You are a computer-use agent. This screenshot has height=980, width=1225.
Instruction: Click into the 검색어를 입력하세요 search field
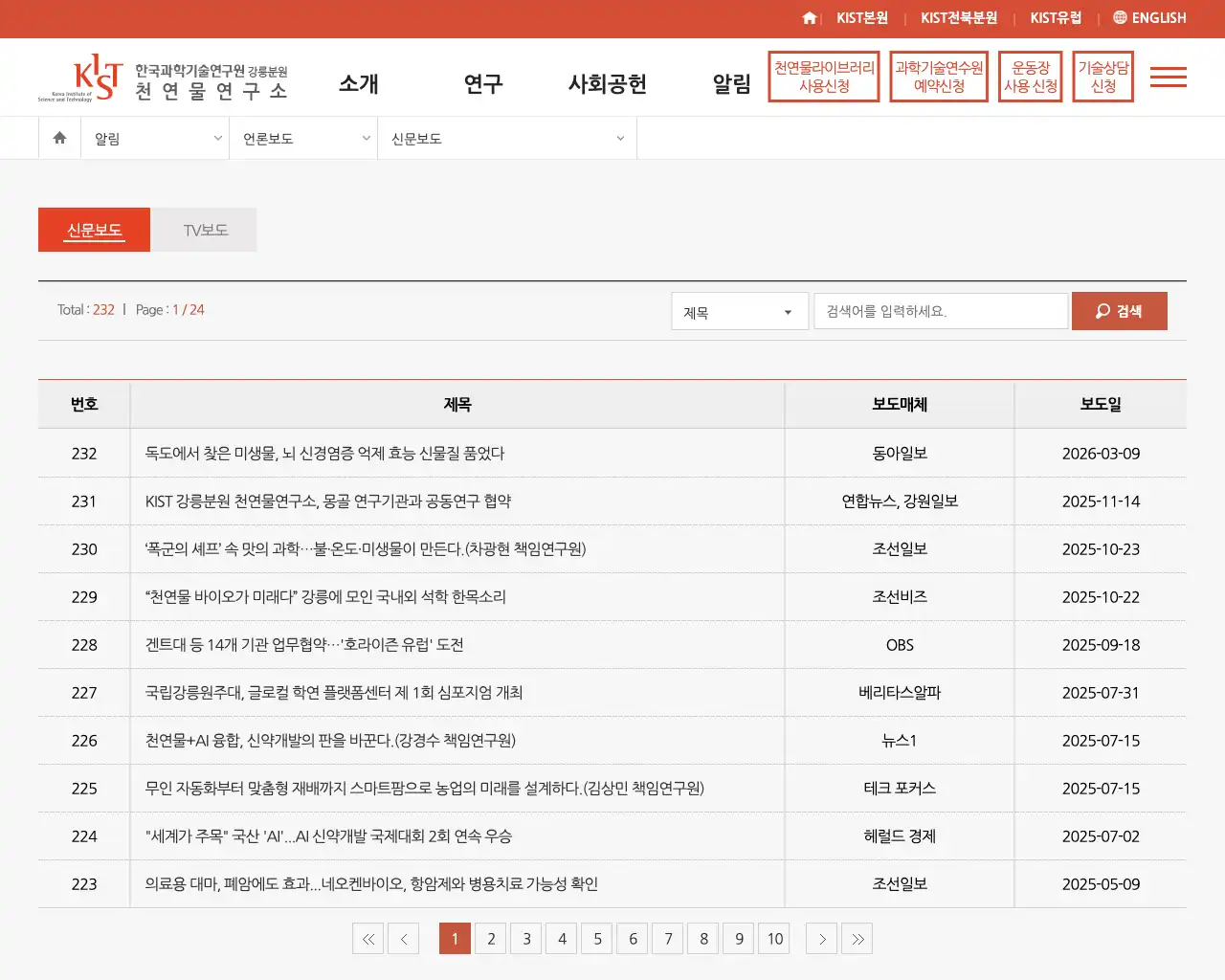[940, 310]
